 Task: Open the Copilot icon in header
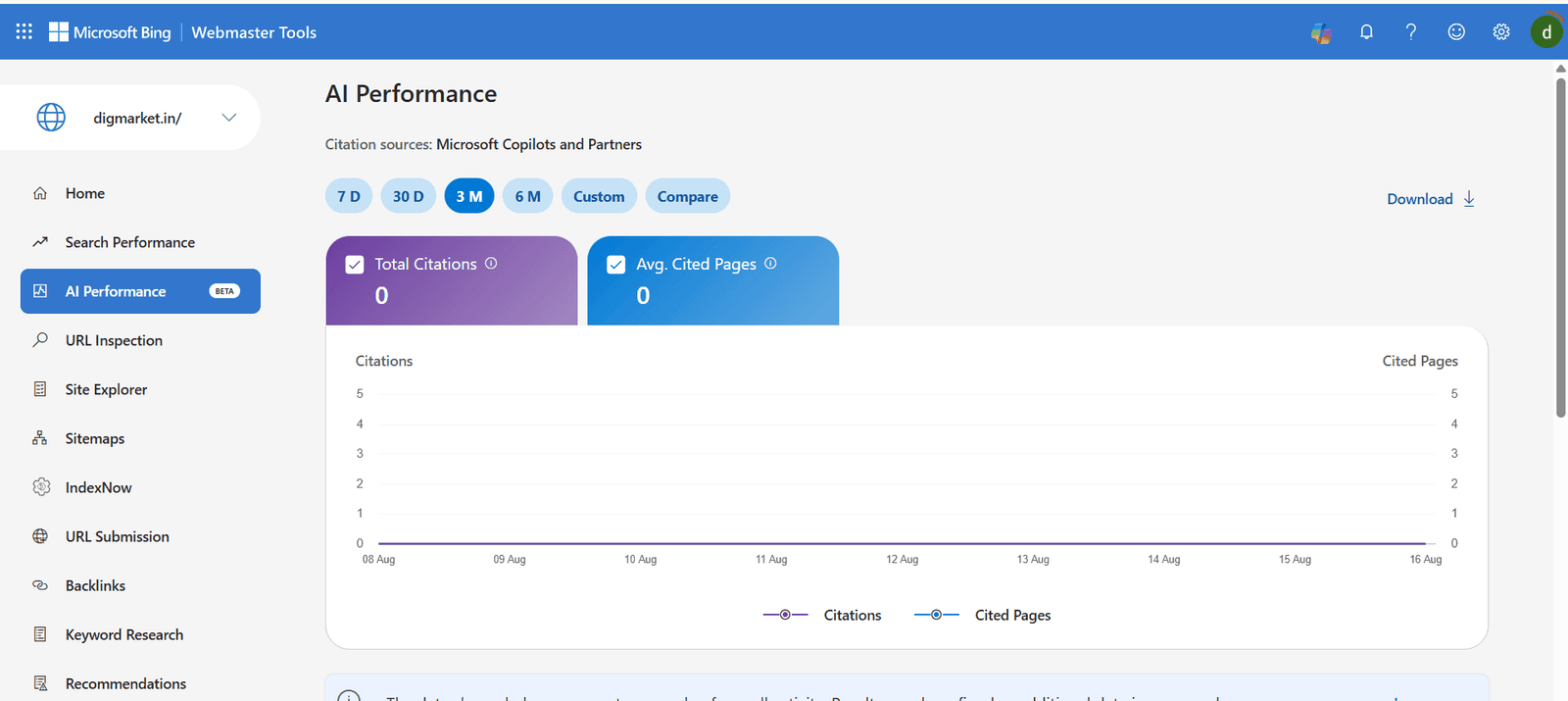1321,32
